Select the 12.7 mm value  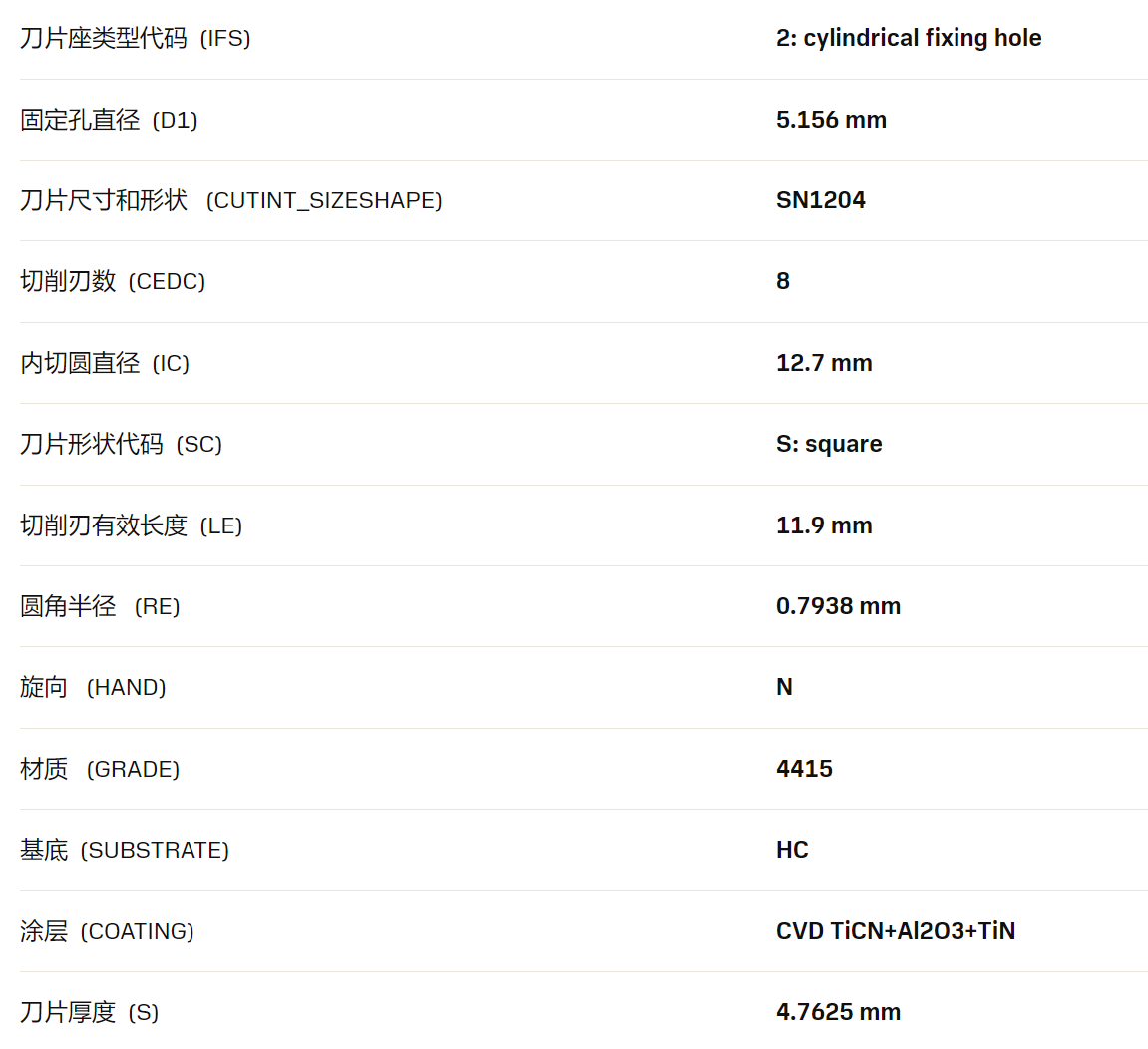point(824,363)
